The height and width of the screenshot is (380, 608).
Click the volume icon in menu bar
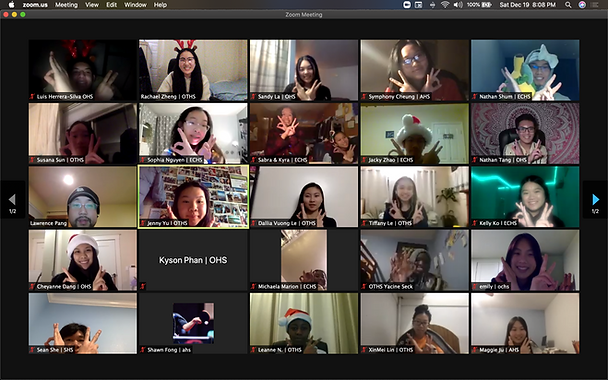click(x=458, y=5)
